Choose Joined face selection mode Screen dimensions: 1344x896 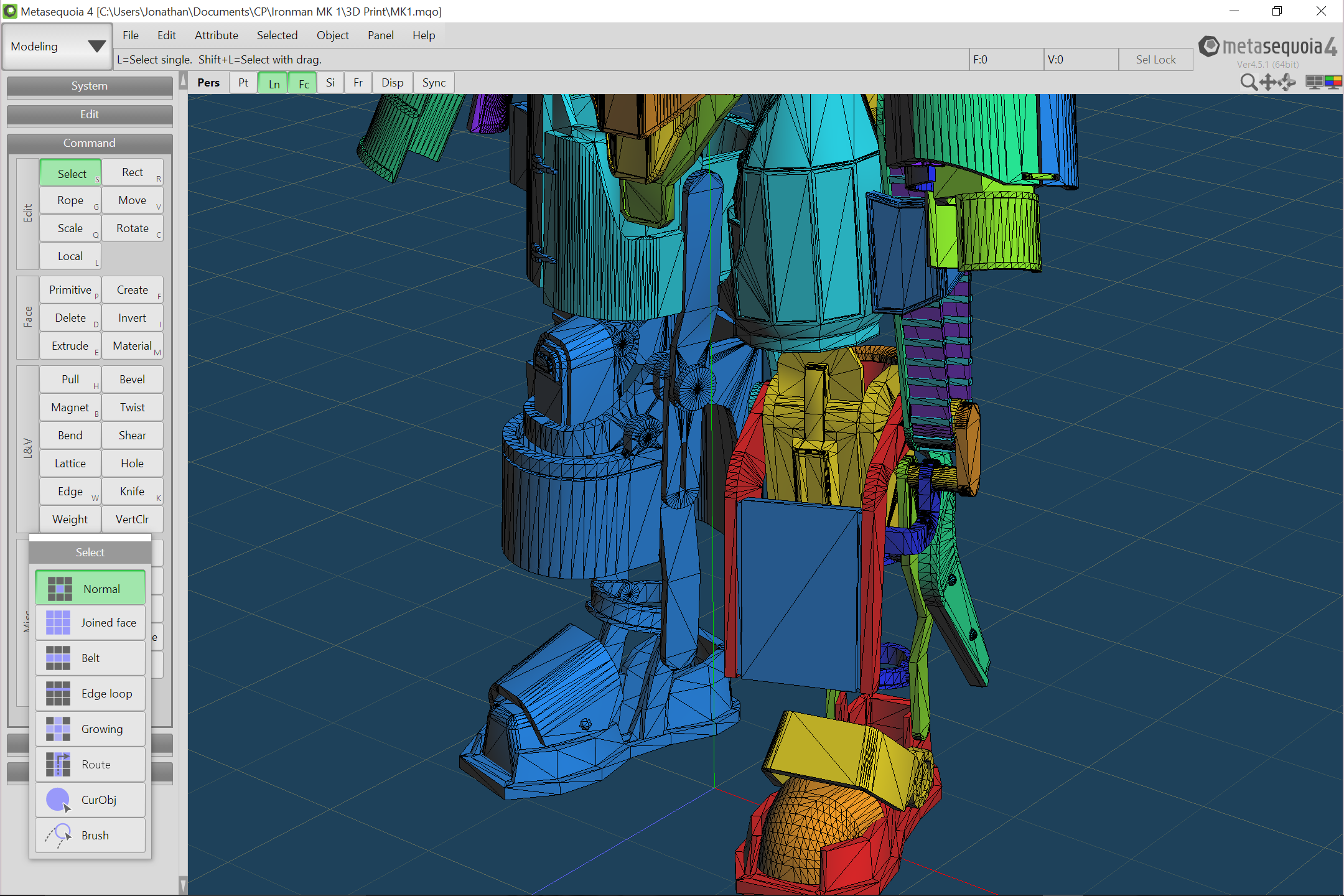90,623
